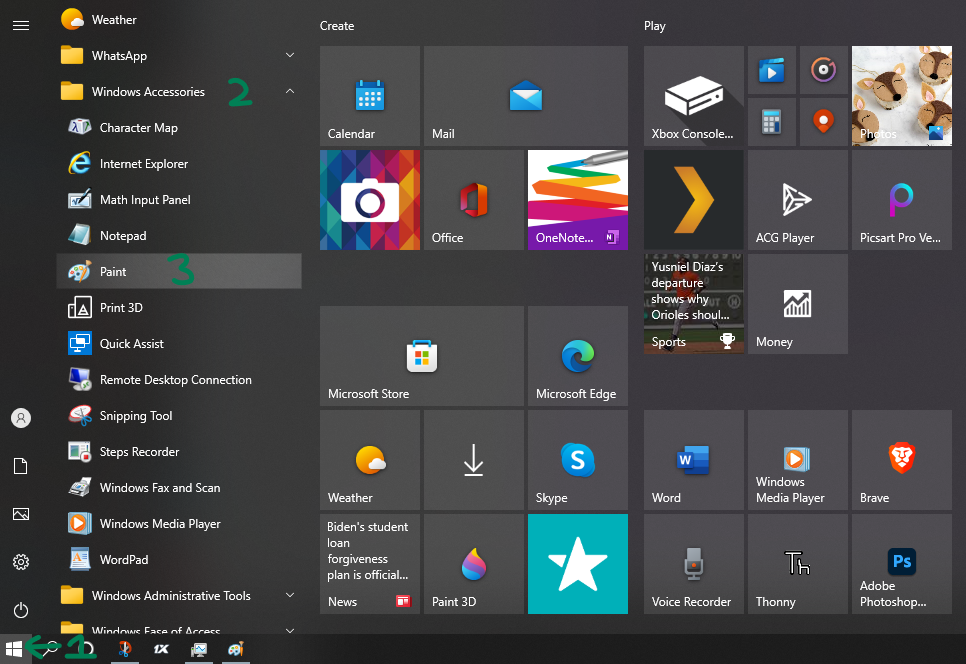Launch the Camera tile
966x664 pixels.
(x=370, y=200)
